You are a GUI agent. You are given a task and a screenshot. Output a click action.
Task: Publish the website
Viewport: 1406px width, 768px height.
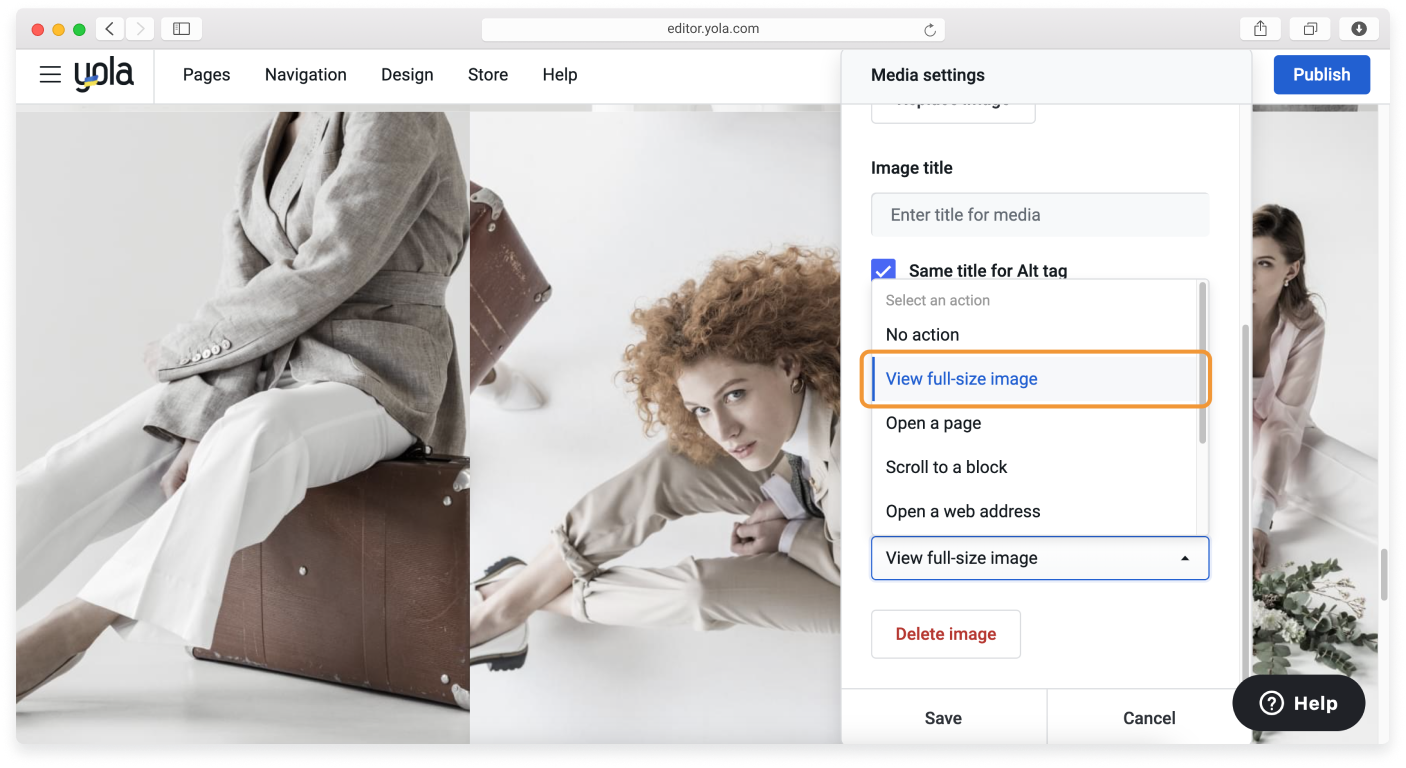click(x=1321, y=74)
